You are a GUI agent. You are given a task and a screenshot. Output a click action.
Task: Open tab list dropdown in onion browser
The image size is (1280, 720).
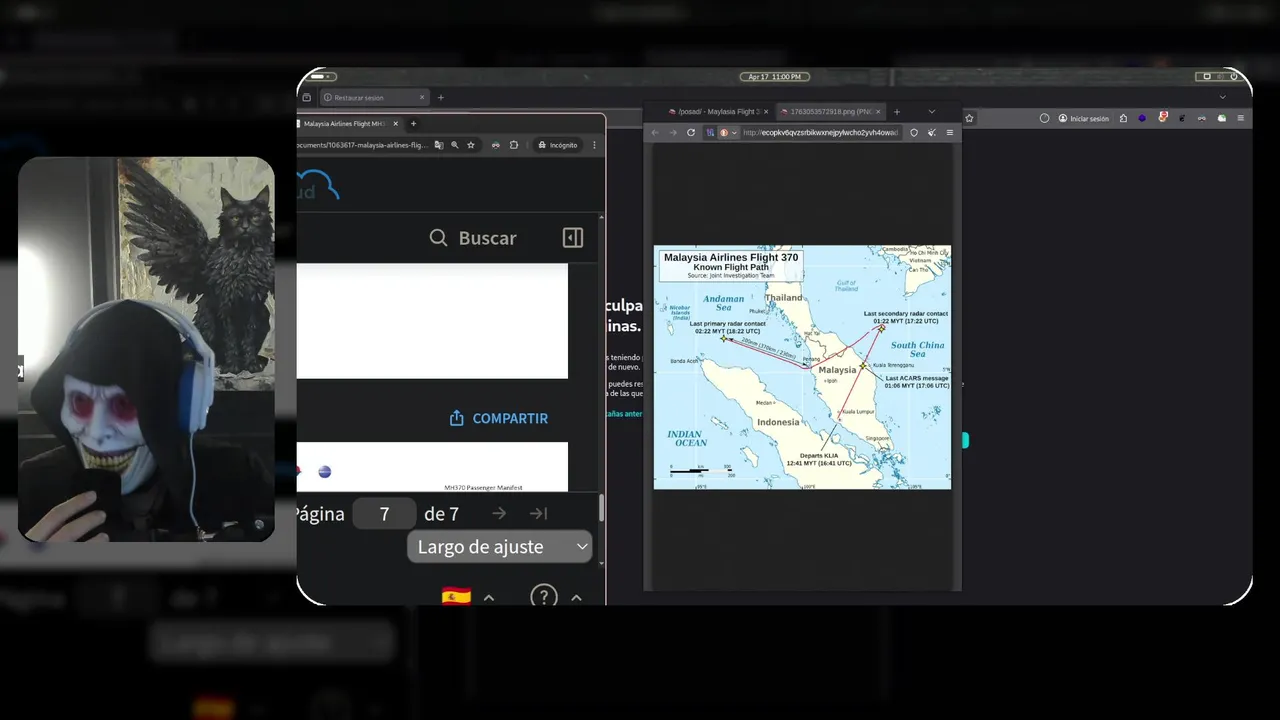(932, 112)
